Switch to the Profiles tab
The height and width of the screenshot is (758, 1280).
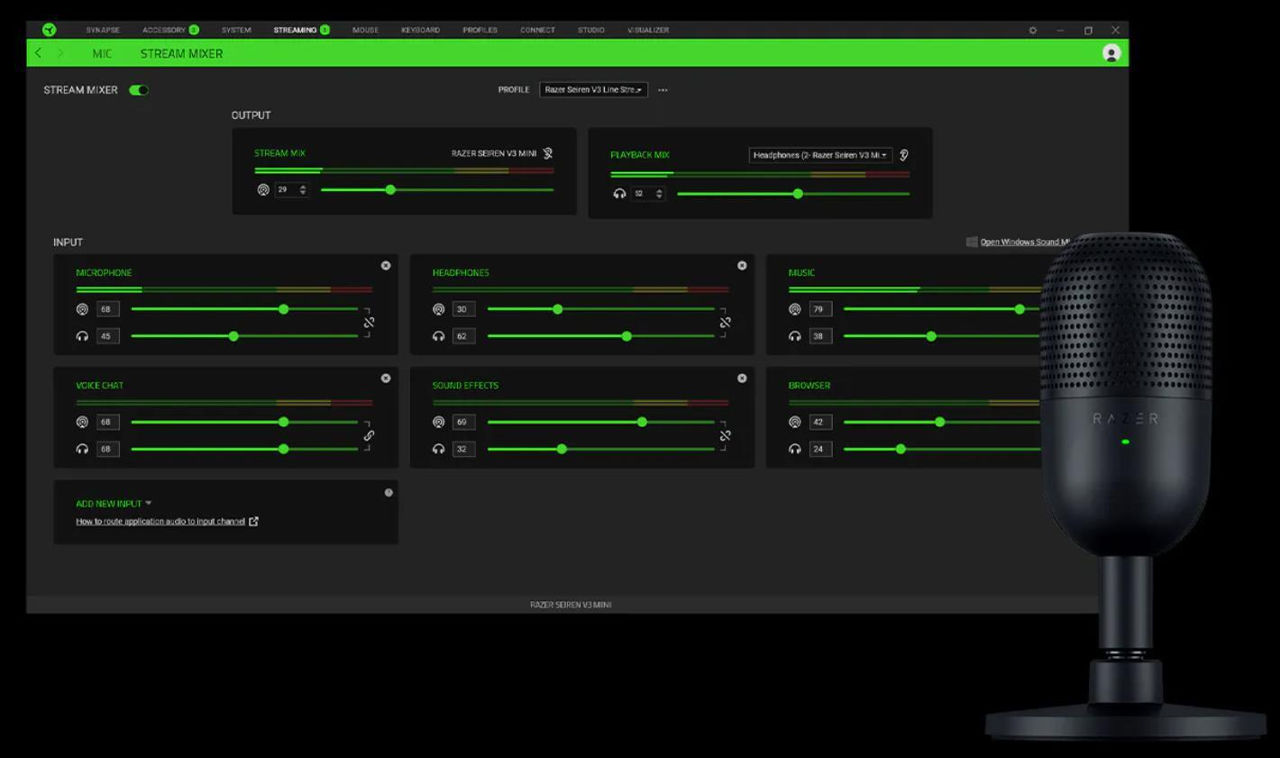(x=480, y=30)
